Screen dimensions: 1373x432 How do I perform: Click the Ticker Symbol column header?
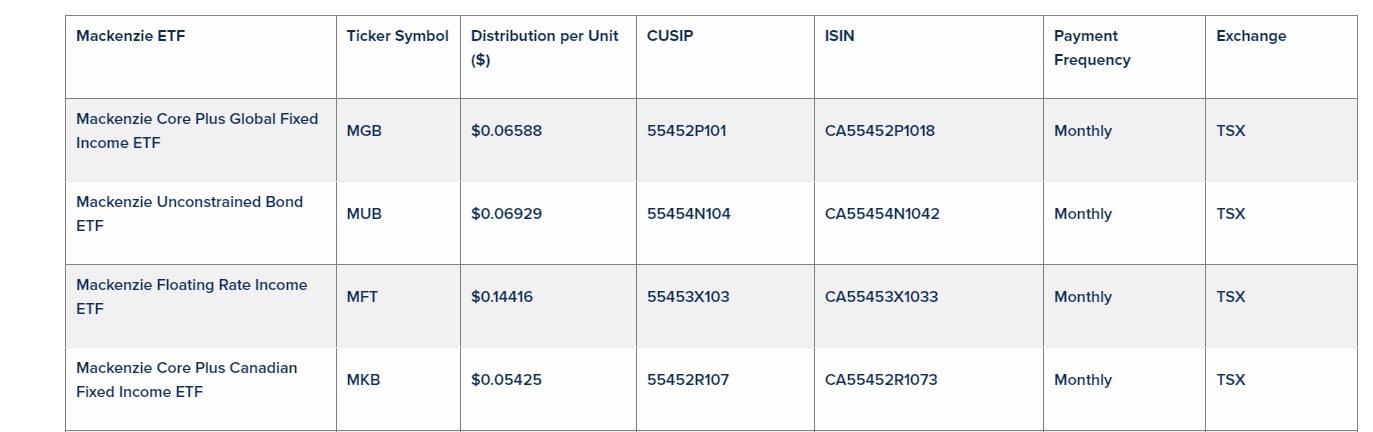pos(397,36)
